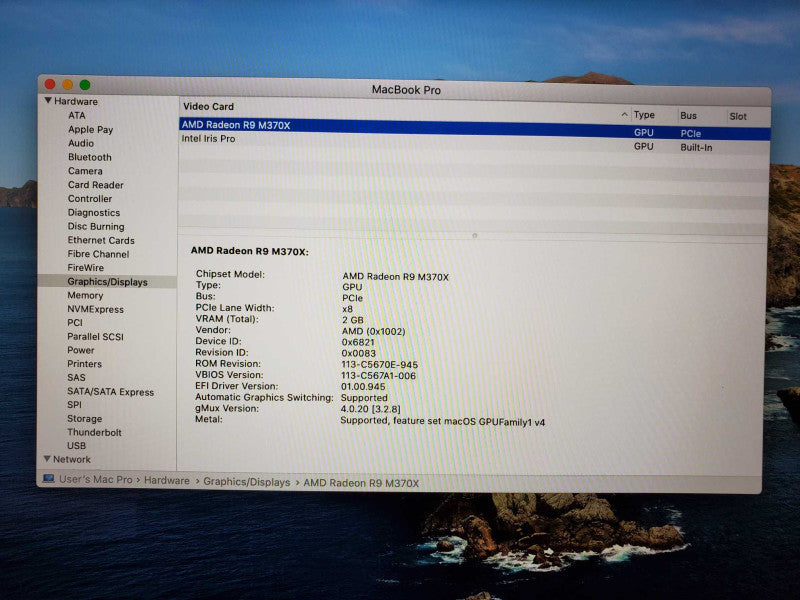Click the Network category label
The image size is (800, 600).
[72, 459]
